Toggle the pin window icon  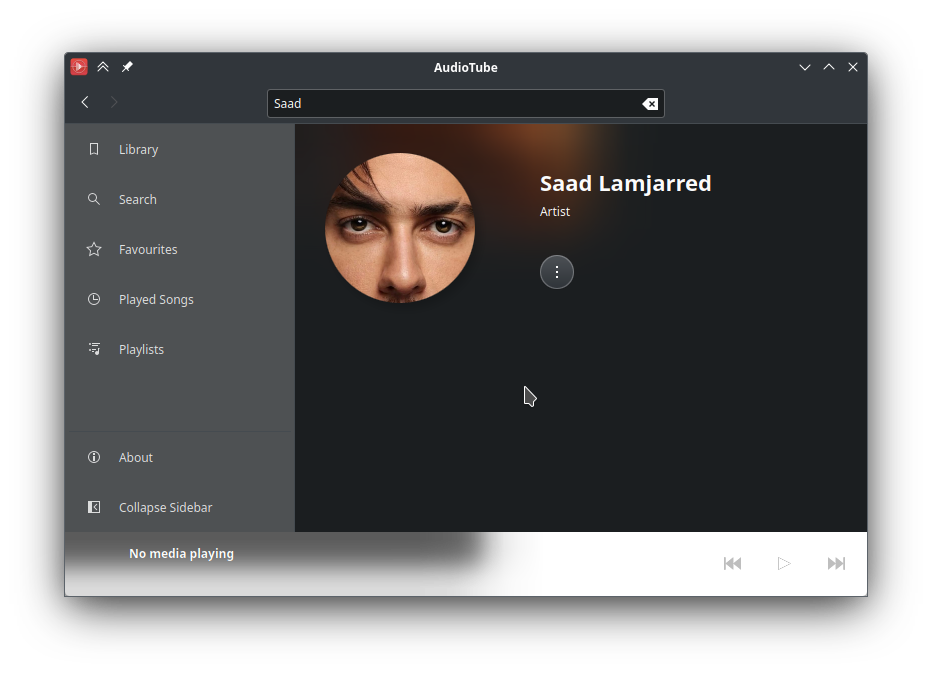point(127,67)
